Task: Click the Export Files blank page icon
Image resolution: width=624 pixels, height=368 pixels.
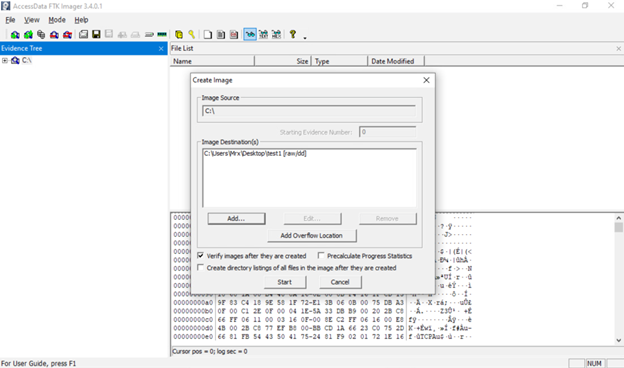Action: tap(208, 35)
